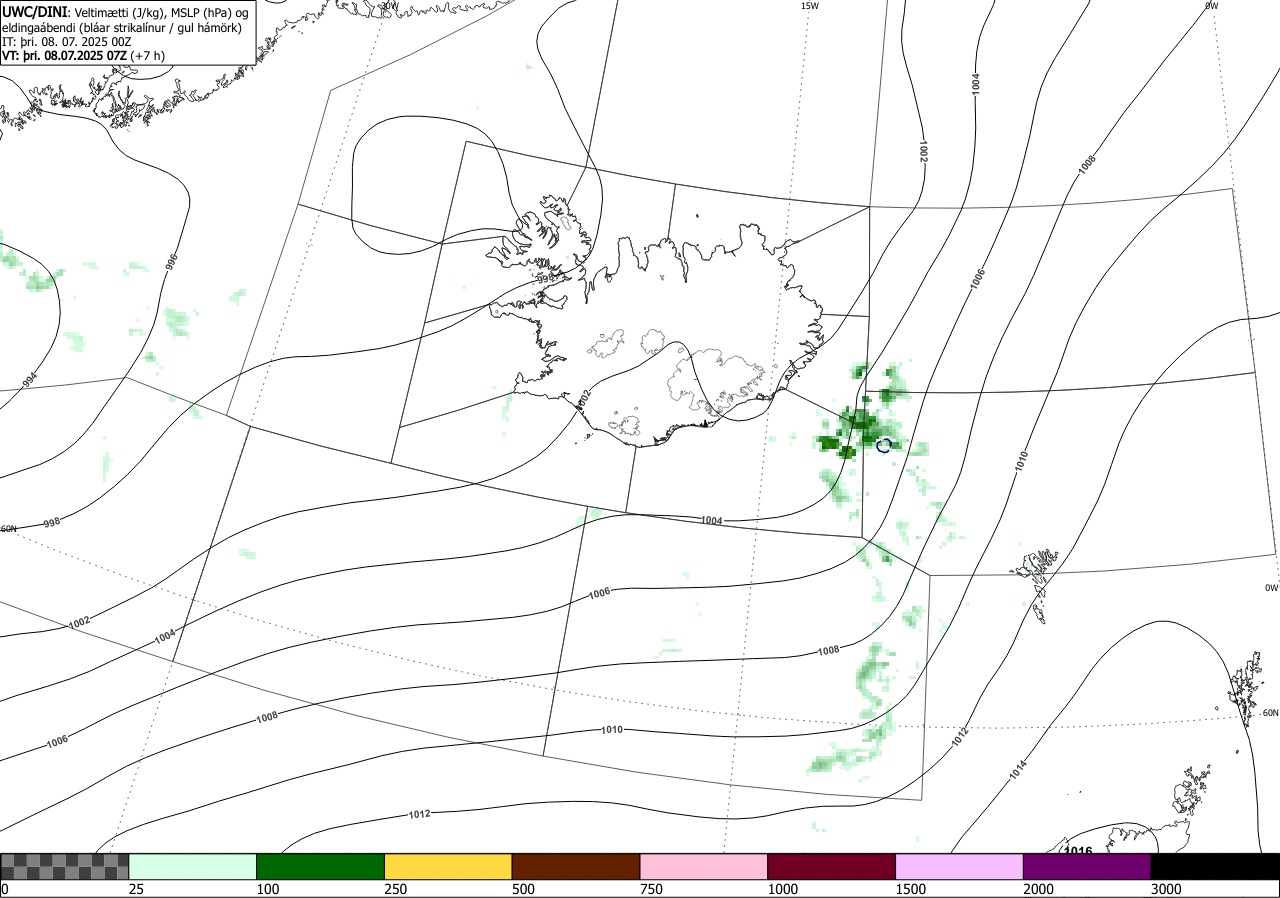
Task: Choose the black above-3000 legend swatch
Action: (x=1215, y=866)
